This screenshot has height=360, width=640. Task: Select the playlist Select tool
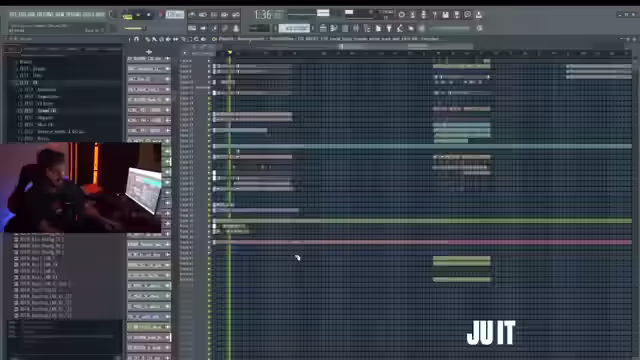[189, 39]
